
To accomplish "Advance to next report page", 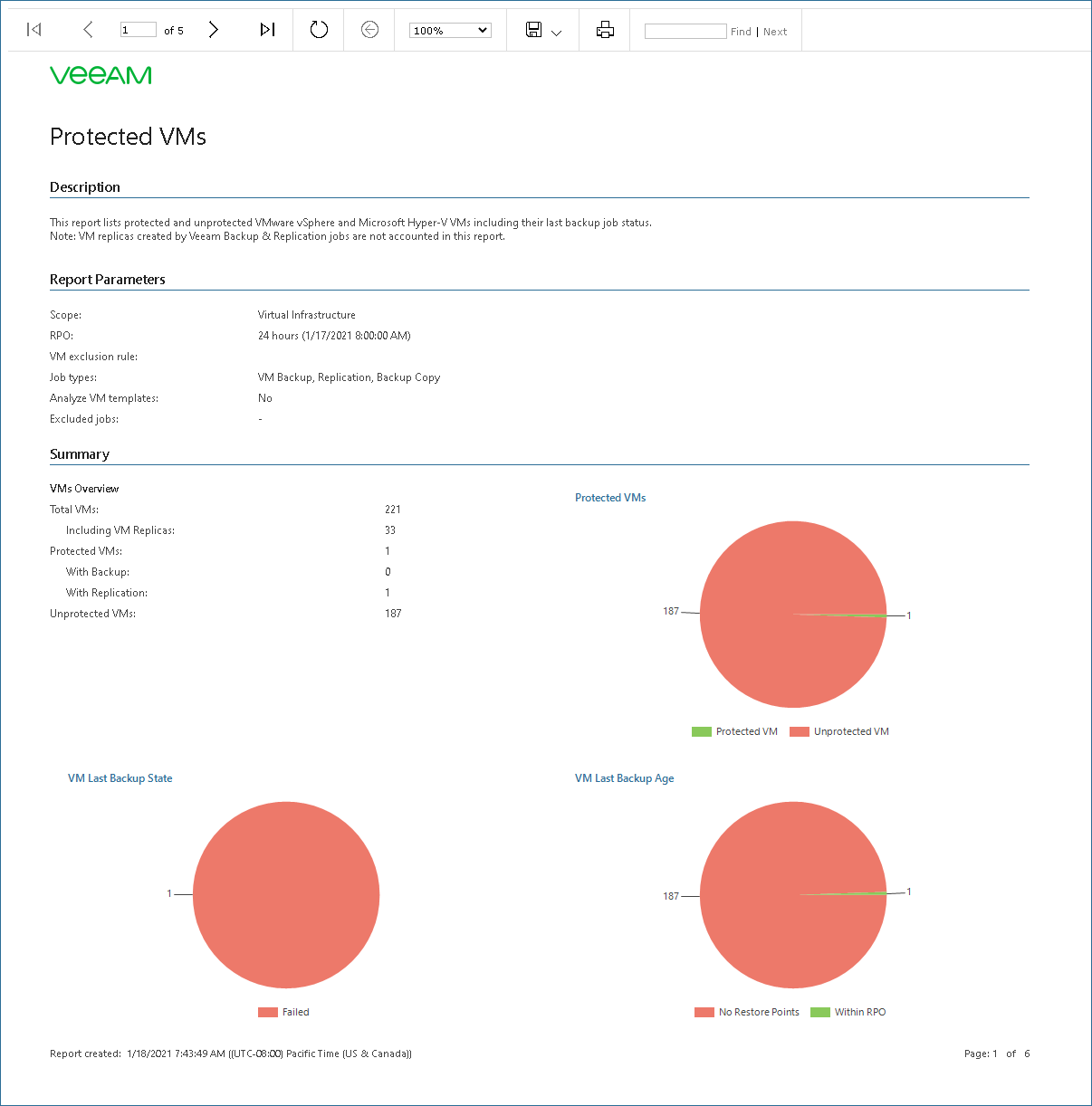I will click(213, 30).
